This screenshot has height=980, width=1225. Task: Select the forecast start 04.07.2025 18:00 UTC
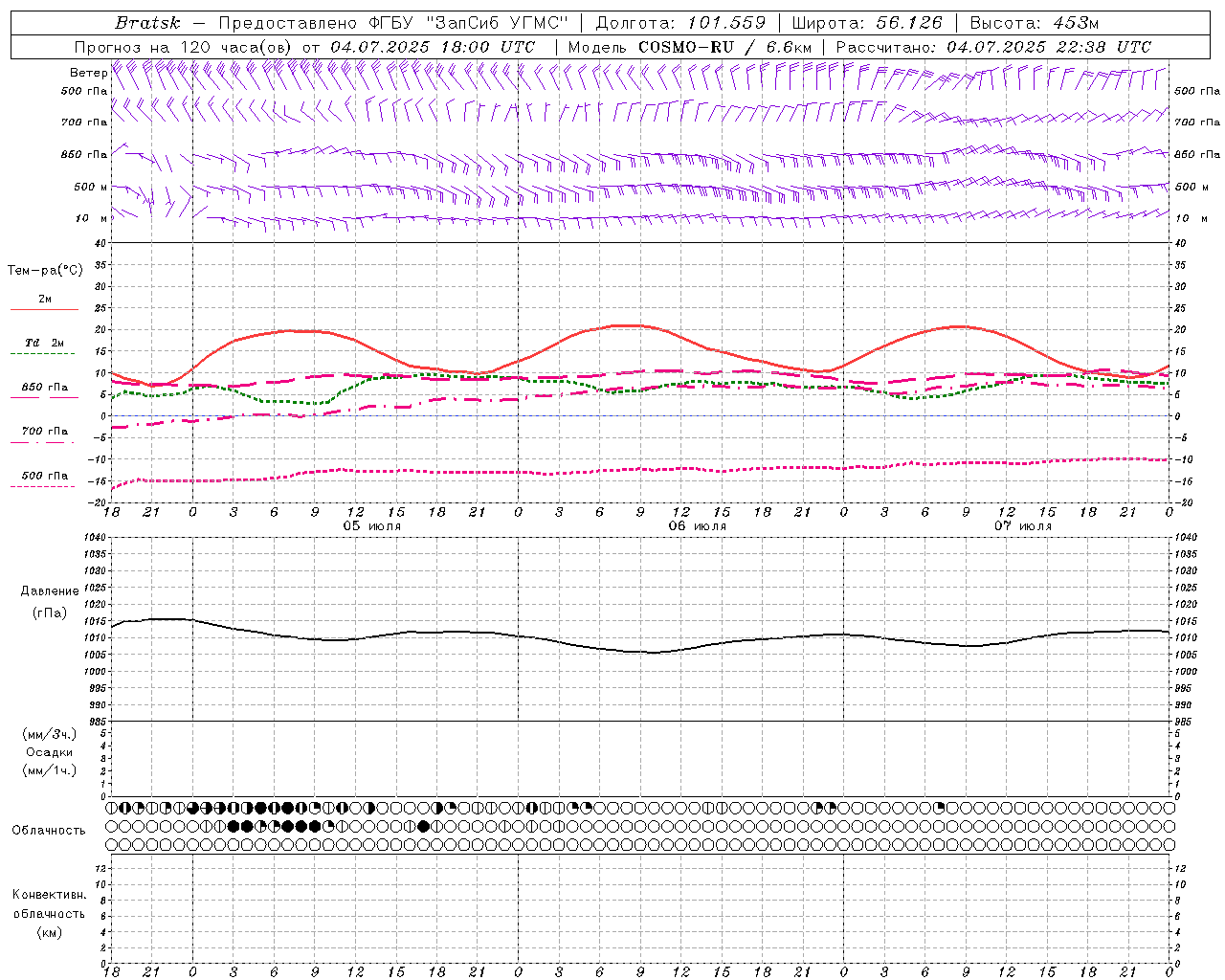point(433,46)
